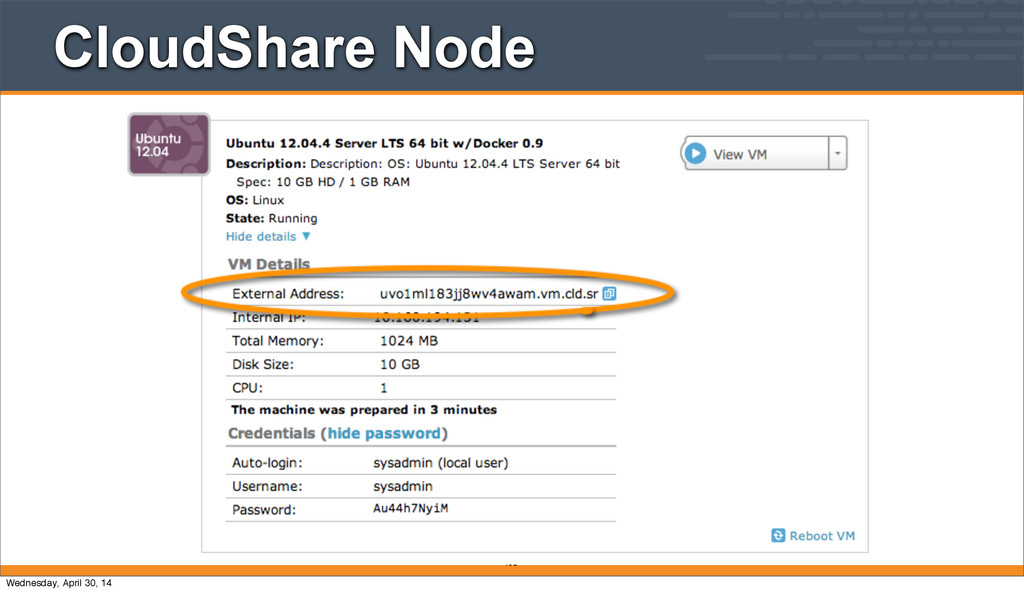Click the machine prepared in 3 minutes text
1024x592 pixels.
click(364, 410)
